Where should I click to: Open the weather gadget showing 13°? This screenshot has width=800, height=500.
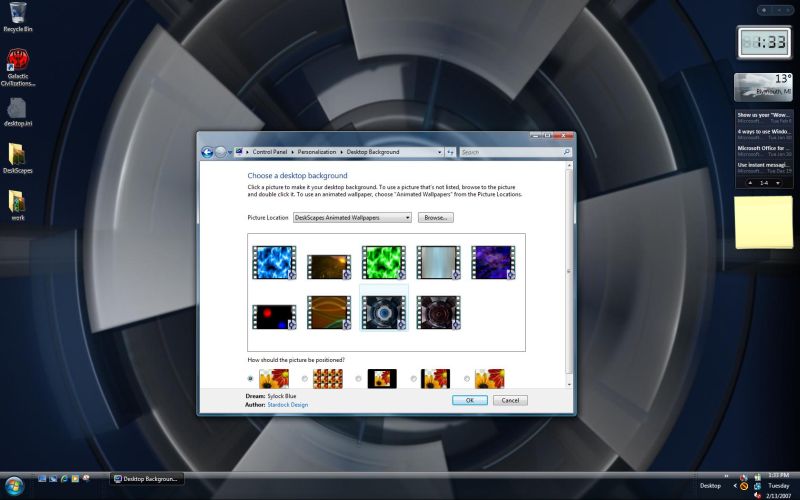[763, 87]
